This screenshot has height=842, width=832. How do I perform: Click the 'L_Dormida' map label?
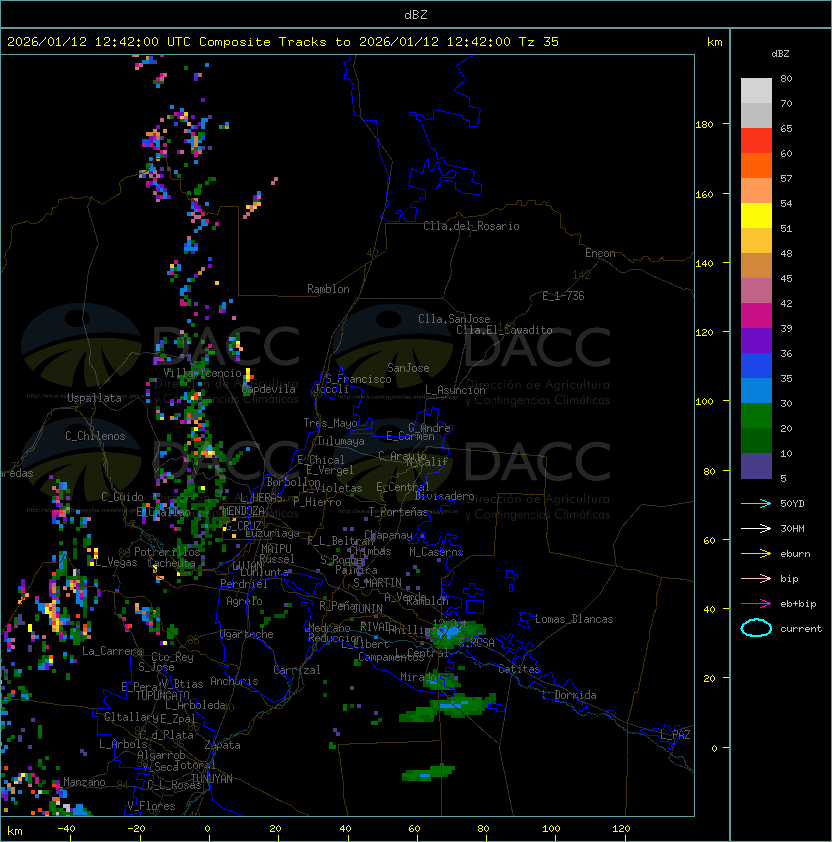click(x=569, y=695)
